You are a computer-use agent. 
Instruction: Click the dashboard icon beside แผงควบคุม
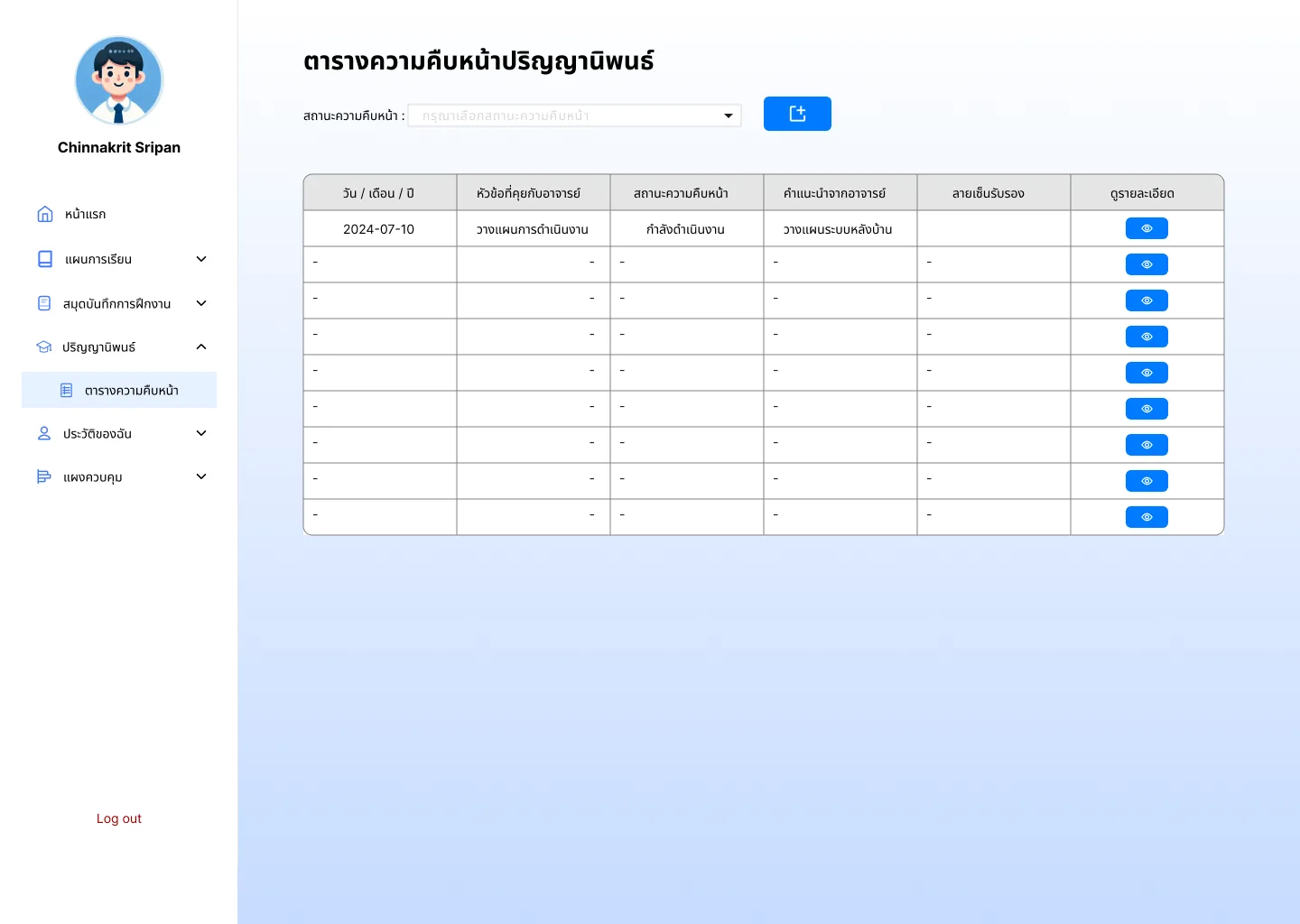click(44, 476)
